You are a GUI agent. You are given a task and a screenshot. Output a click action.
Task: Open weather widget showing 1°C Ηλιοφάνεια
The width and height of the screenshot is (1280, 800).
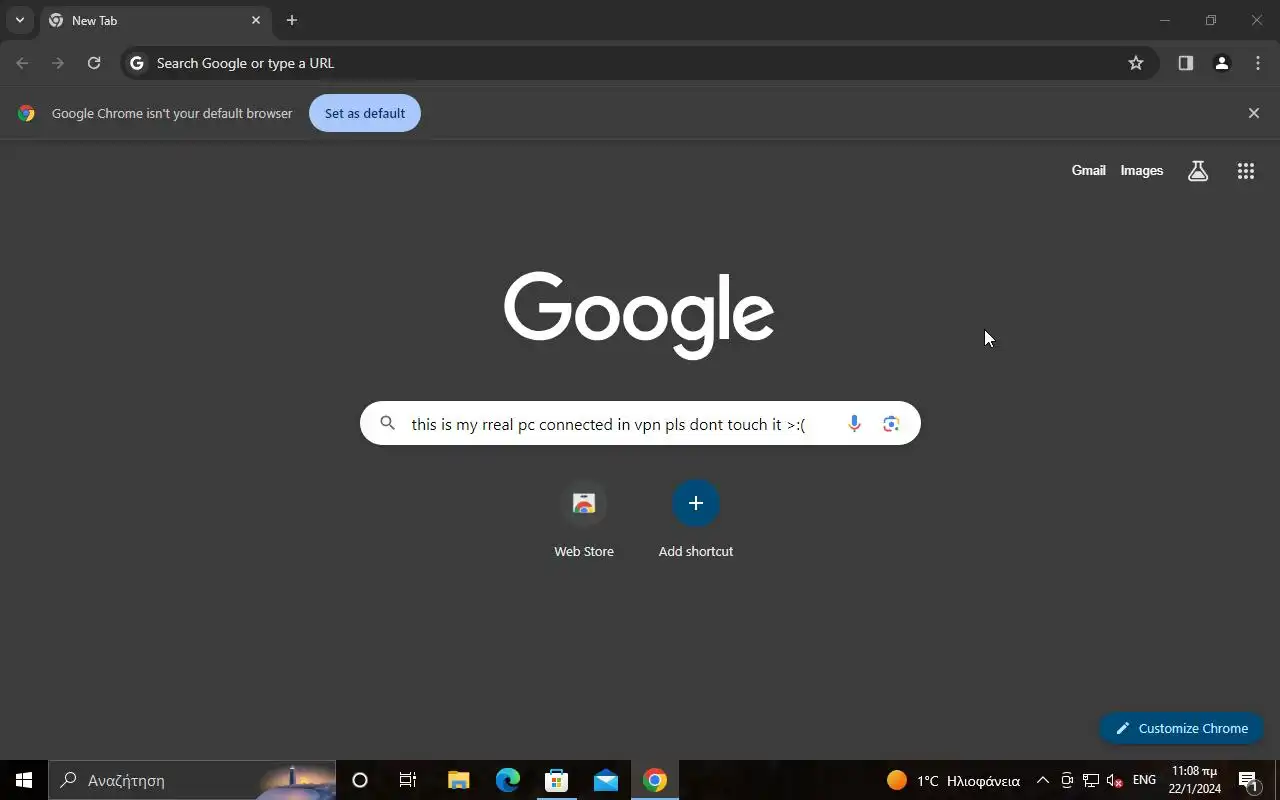[953, 780]
